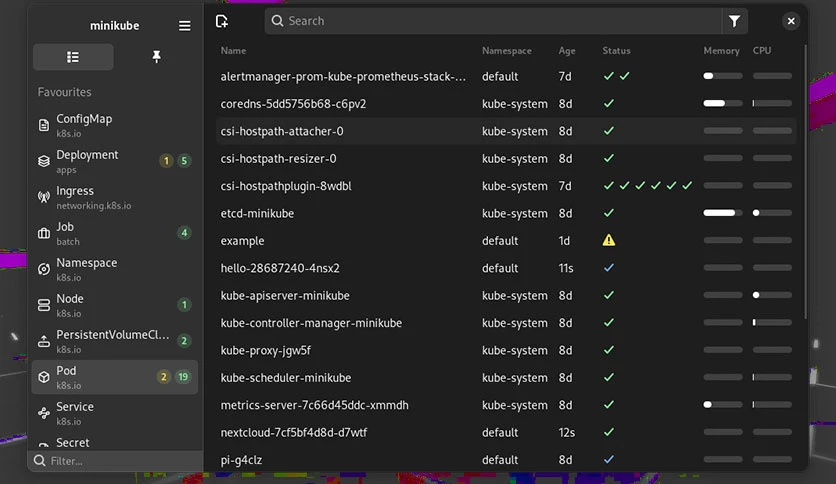Image resolution: width=836 pixels, height=484 pixels.
Task: Click Pod green badge showing 19
Action: point(183,377)
